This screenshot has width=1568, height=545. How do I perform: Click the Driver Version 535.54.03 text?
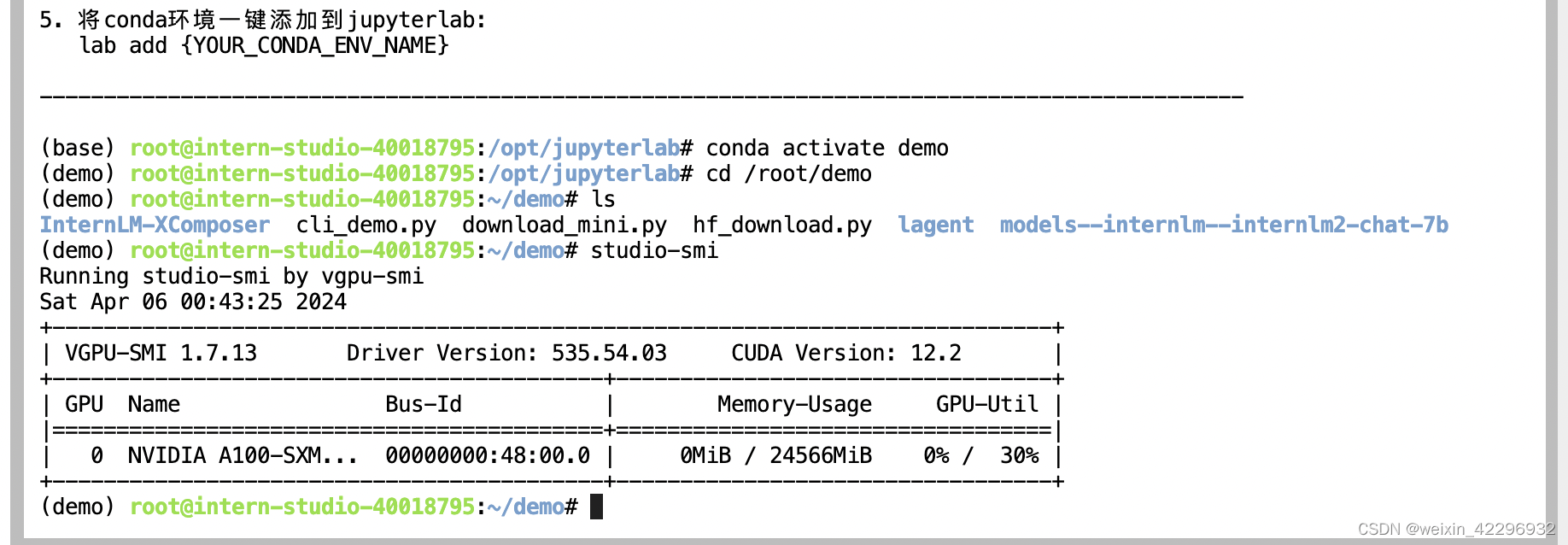(x=506, y=353)
